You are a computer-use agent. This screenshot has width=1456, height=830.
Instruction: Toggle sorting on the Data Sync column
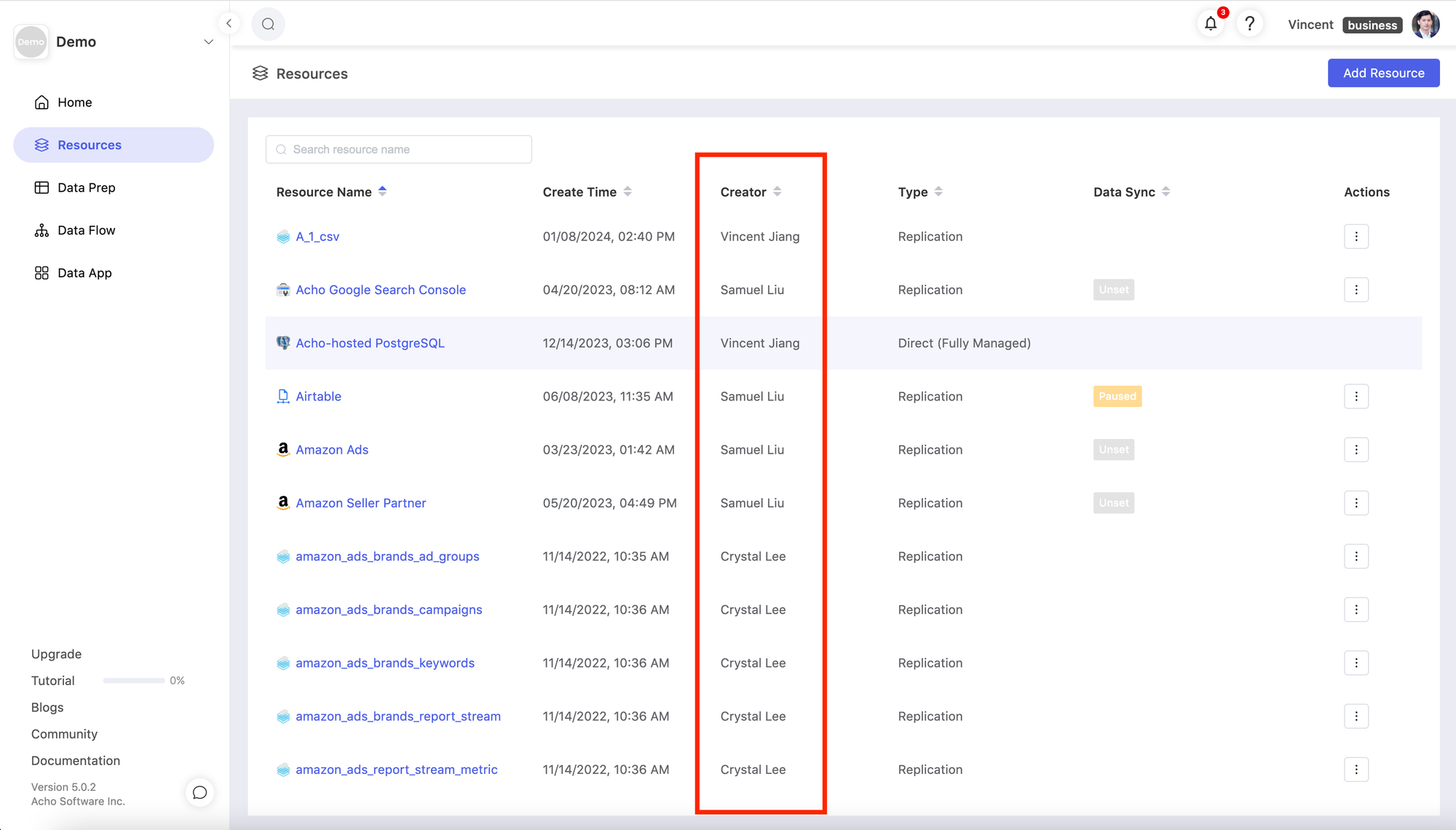pos(1166,191)
